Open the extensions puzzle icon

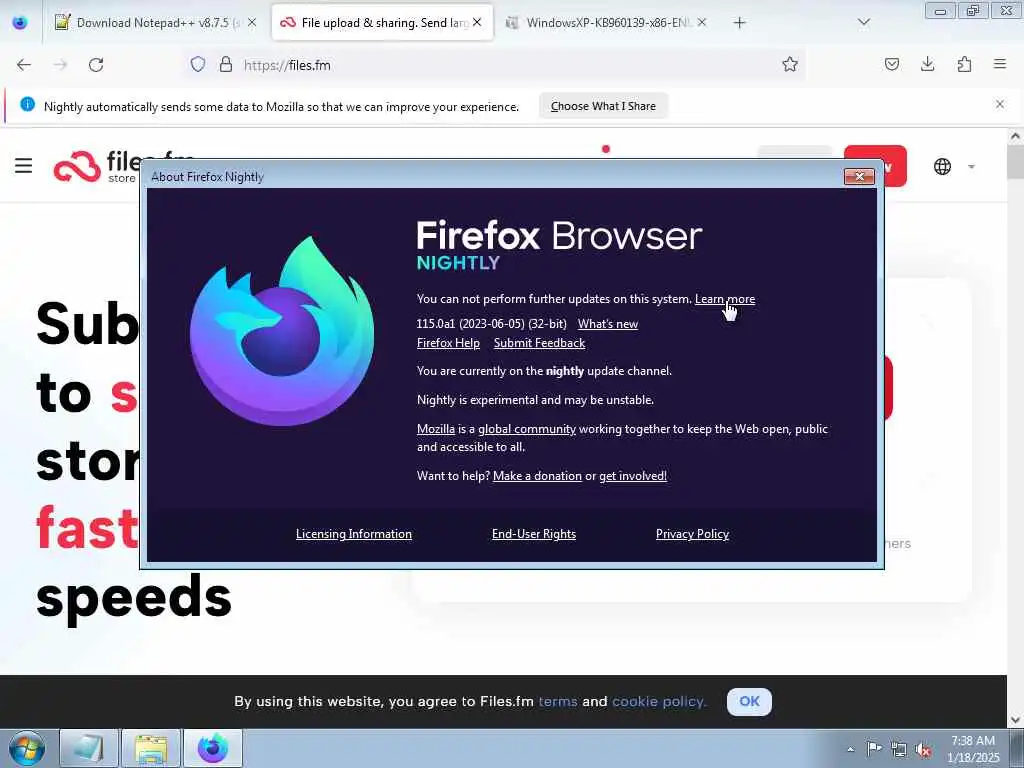tap(964, 64)
